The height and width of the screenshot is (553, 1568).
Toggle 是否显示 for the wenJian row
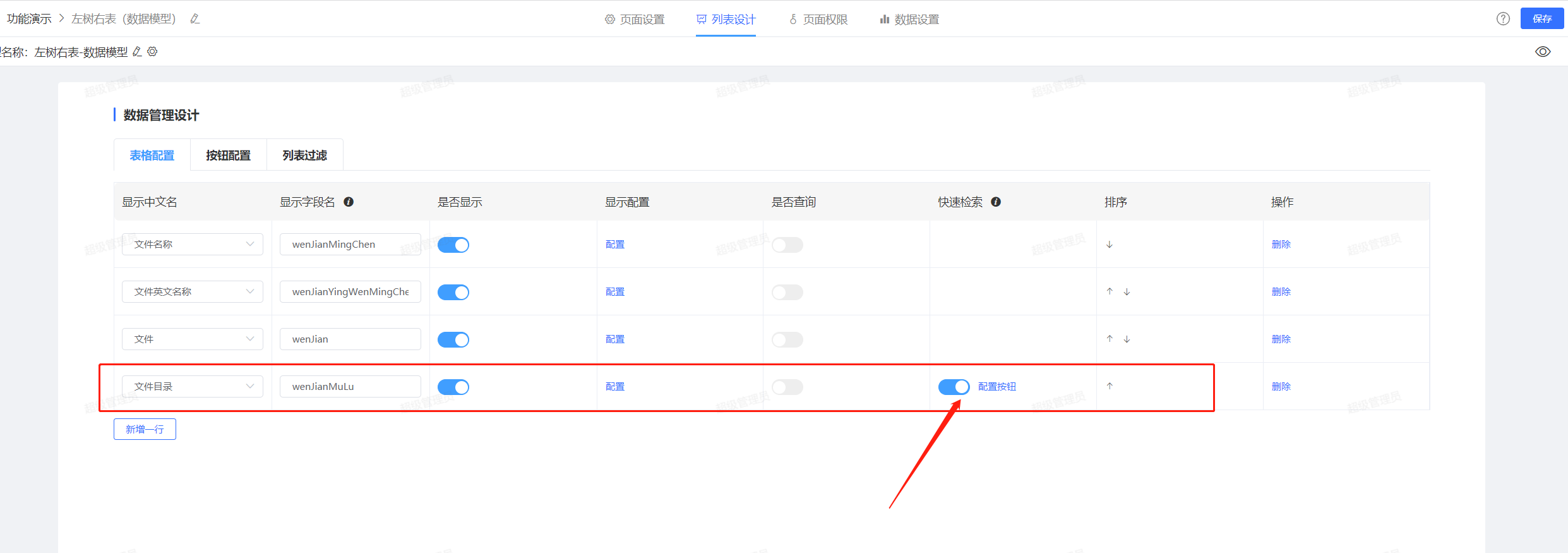click(453, 339)
